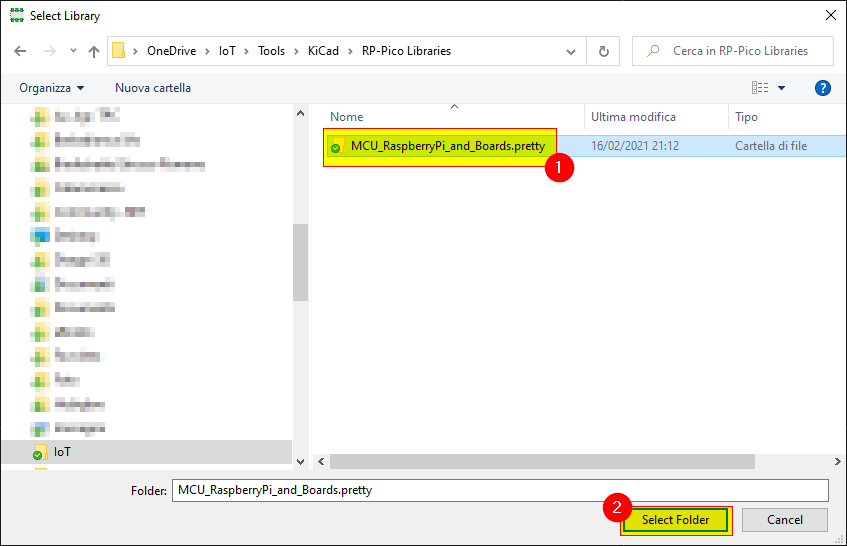
Task: Sort files by Ultima modifica column
Action: pyautogui.click(x=633, y=117)
